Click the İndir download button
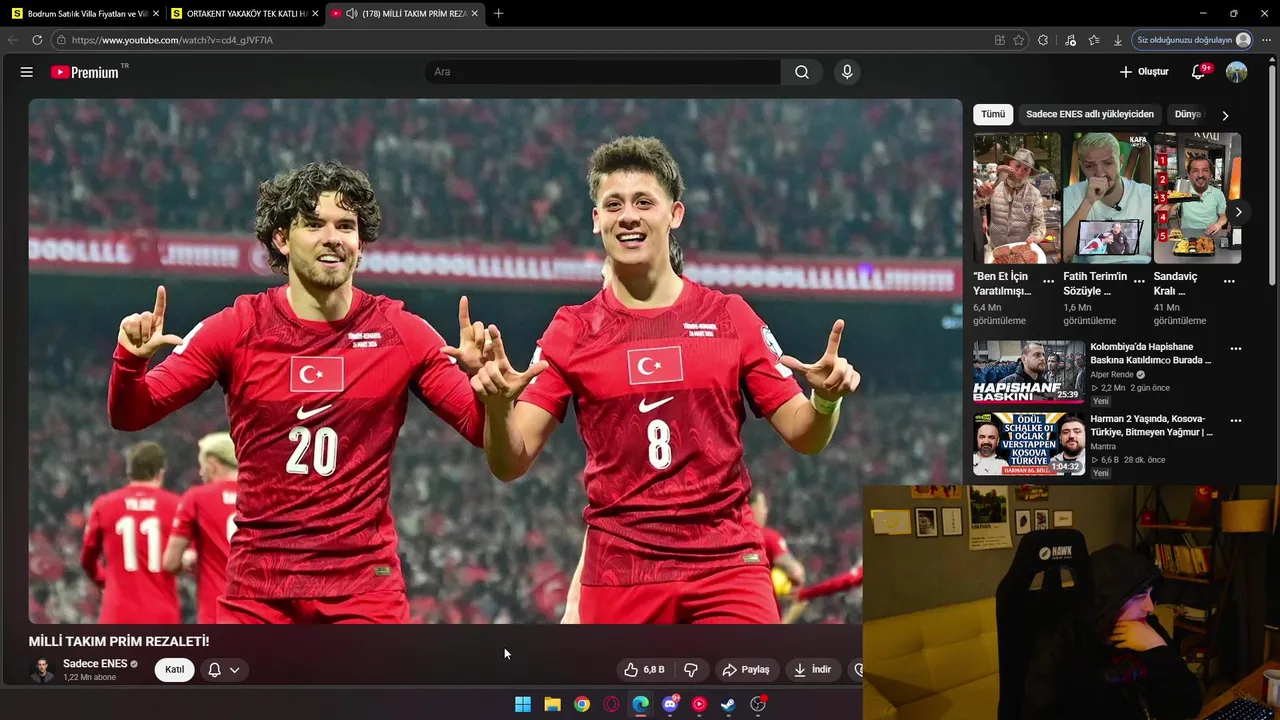The height and width of the screenshot is (720, 1280). 812,670
